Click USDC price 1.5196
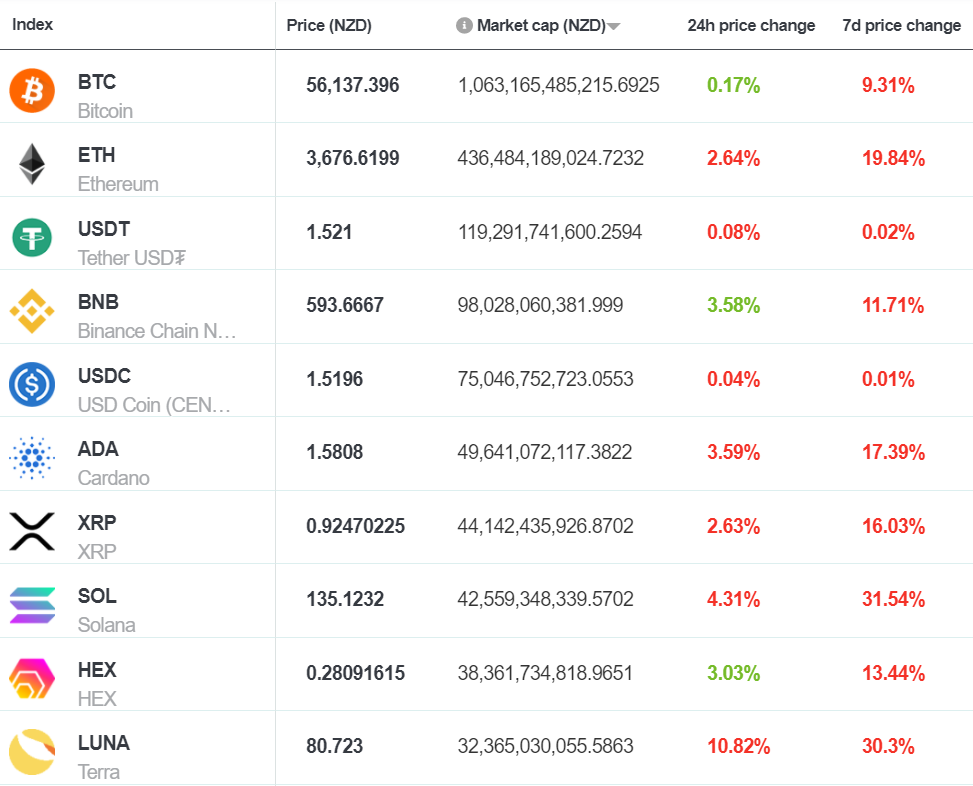973x786 pixels. point(334,379)
